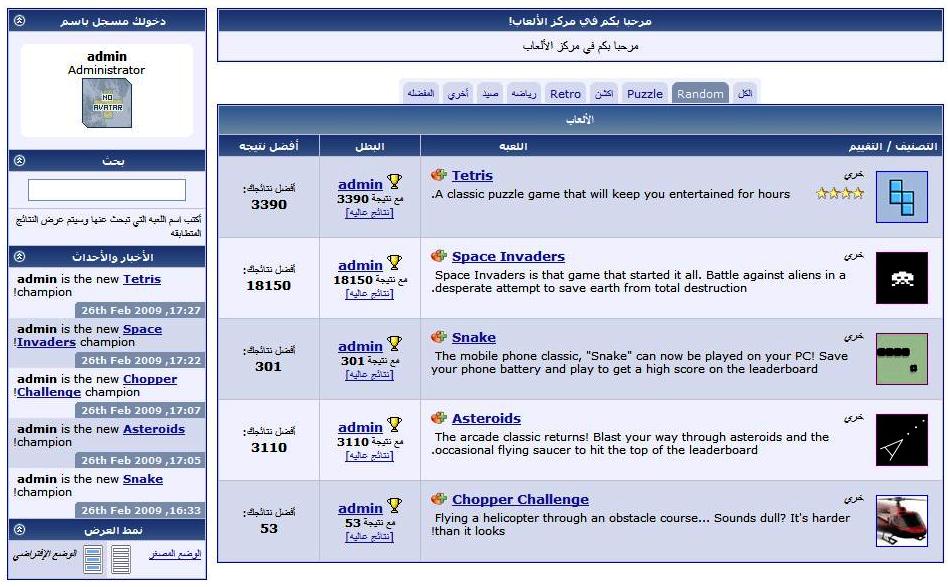The height and width of the screenshot is (587, 948).
Task: Open the Retro category tab
Action: tap(565, 93)
